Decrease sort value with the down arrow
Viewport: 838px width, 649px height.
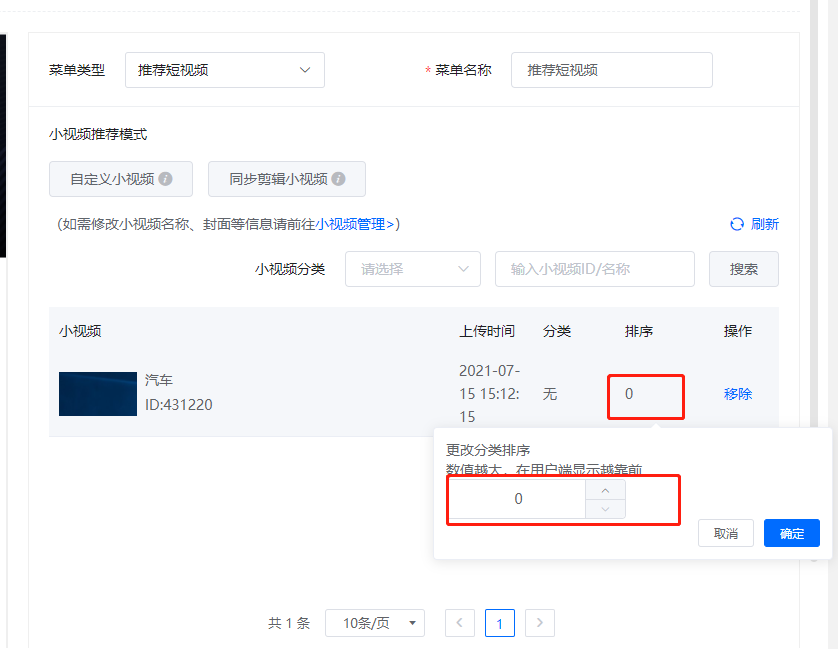(605, 509)
